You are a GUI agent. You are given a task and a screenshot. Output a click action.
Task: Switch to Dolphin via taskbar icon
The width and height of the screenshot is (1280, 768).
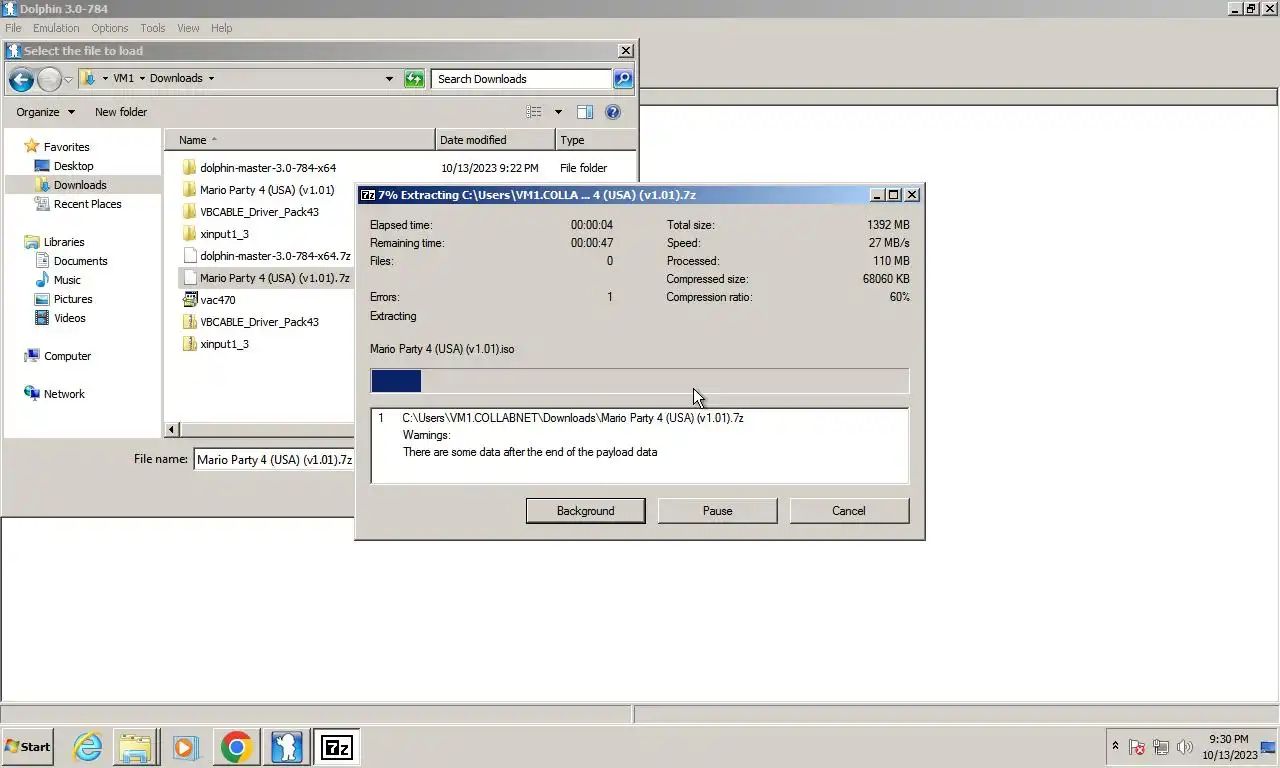286,747
